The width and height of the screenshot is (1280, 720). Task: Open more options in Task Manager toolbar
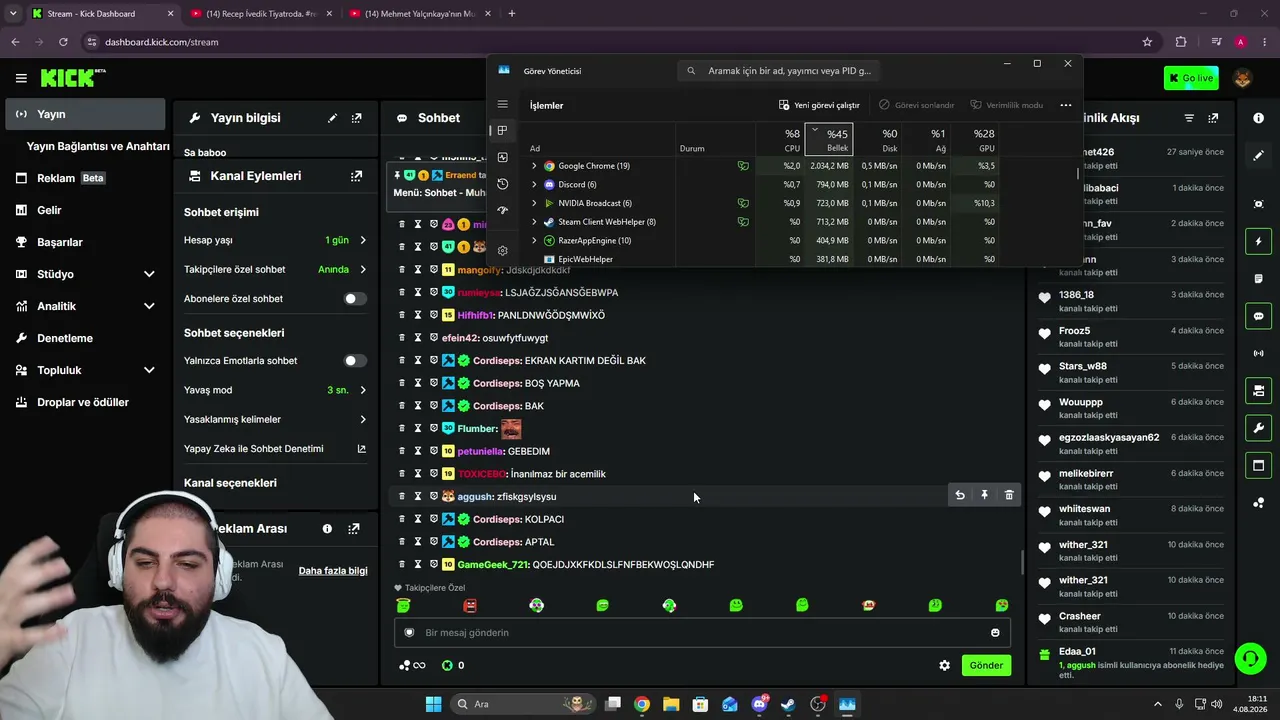pos(1066,105)
